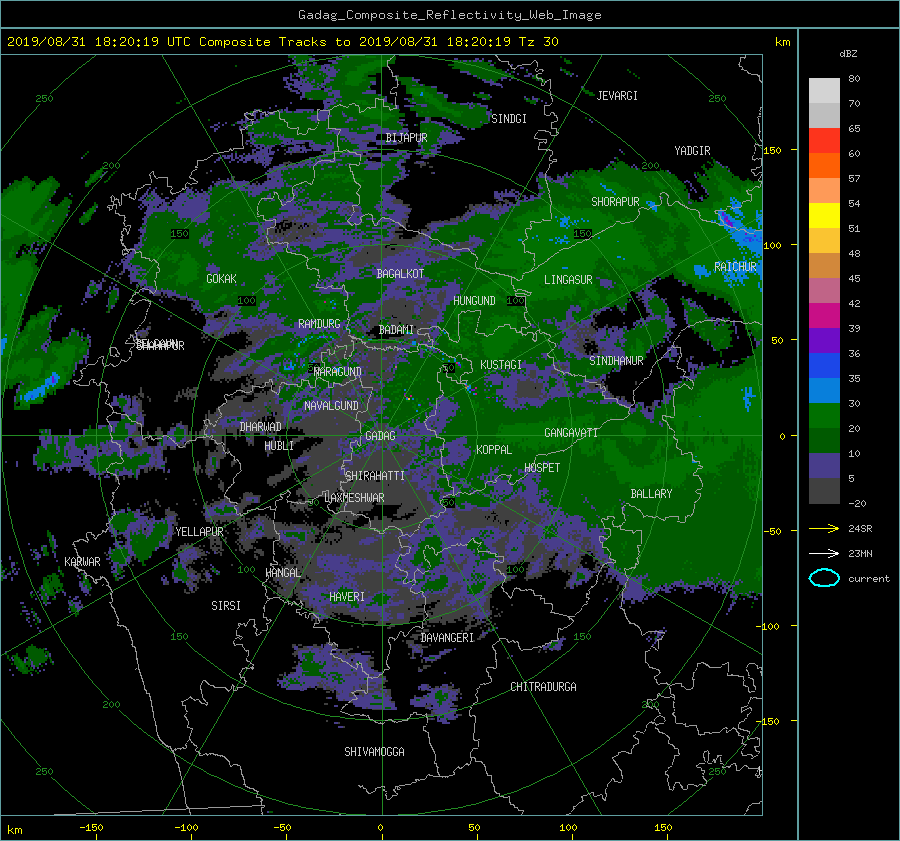Click the HOSPET city label
Viewport: 900px width, 841px height.
(x=542, y=468)
